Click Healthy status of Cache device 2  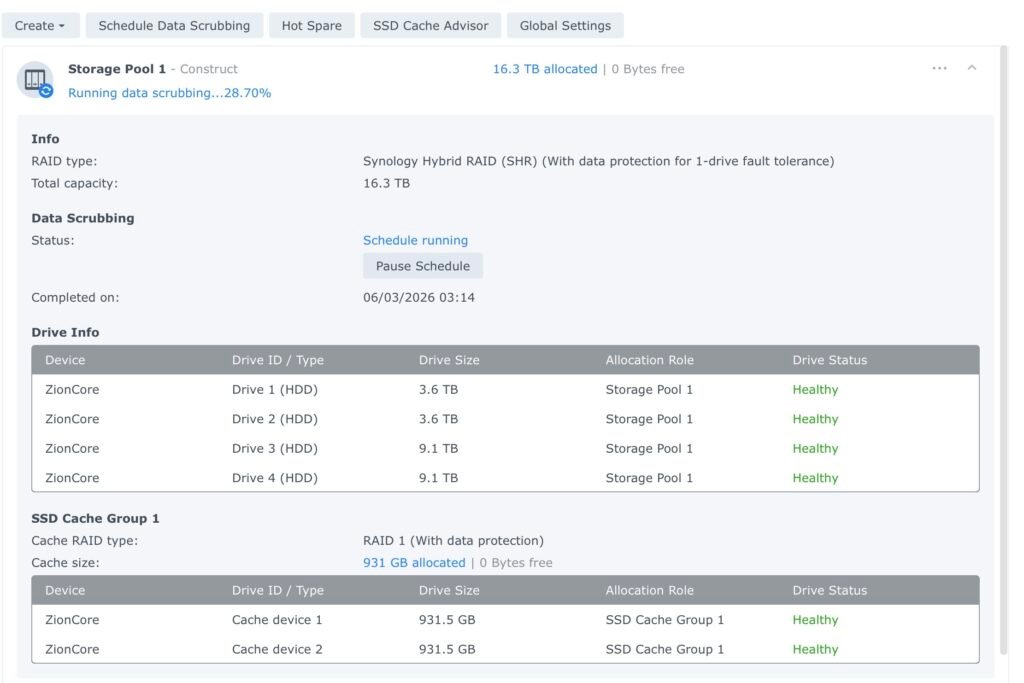click(815, 649)
